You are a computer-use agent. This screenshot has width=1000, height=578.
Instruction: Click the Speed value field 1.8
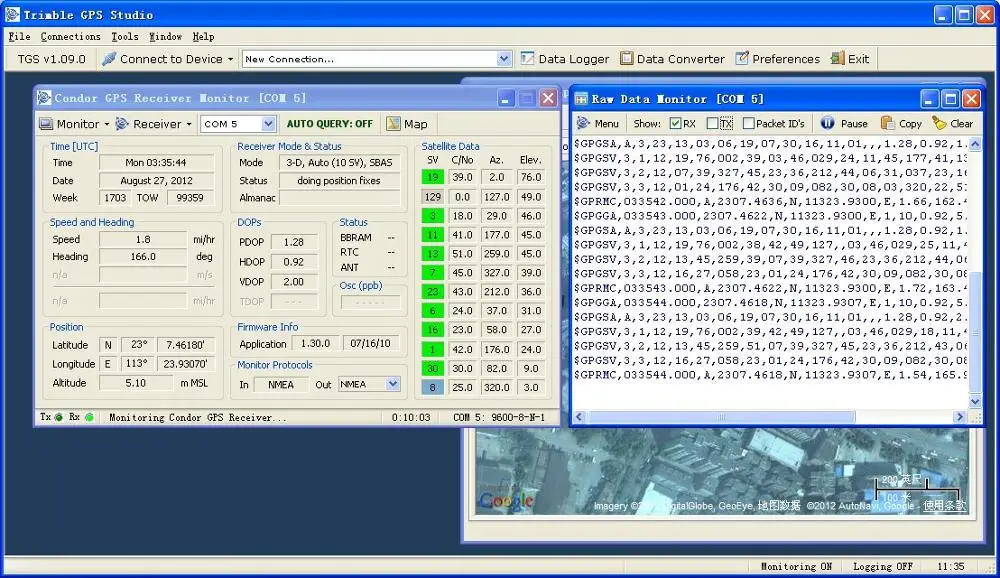click(143, 239)
